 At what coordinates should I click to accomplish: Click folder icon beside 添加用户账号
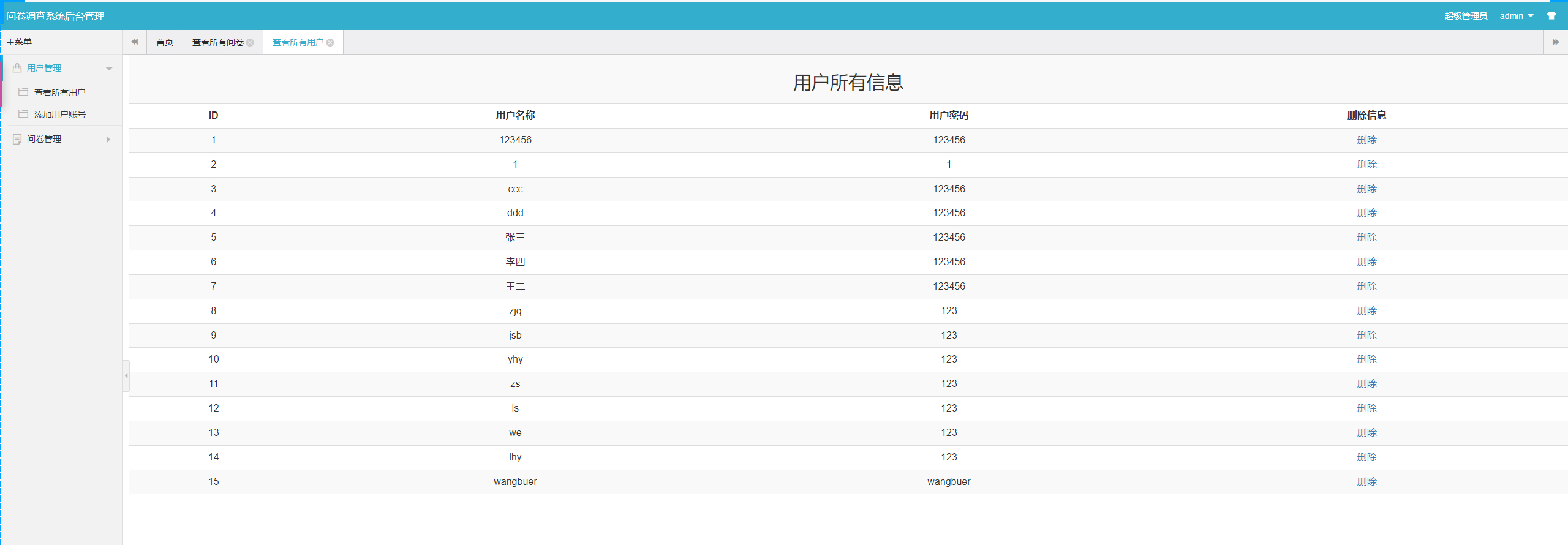coord(23,114)
